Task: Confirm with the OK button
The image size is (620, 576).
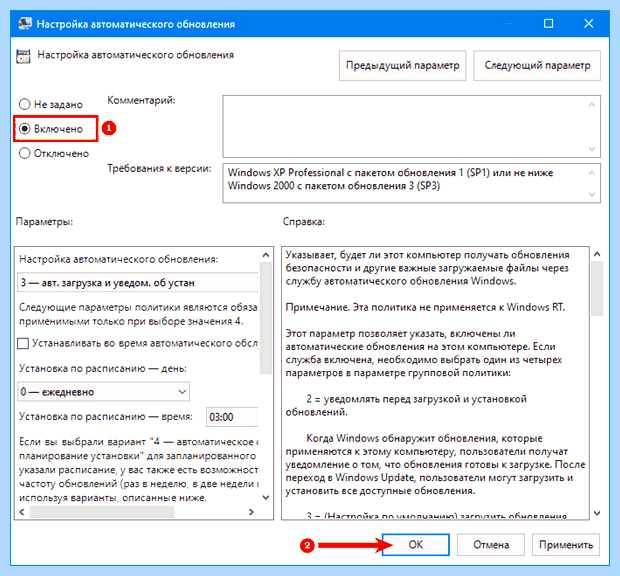Action: 416,545
